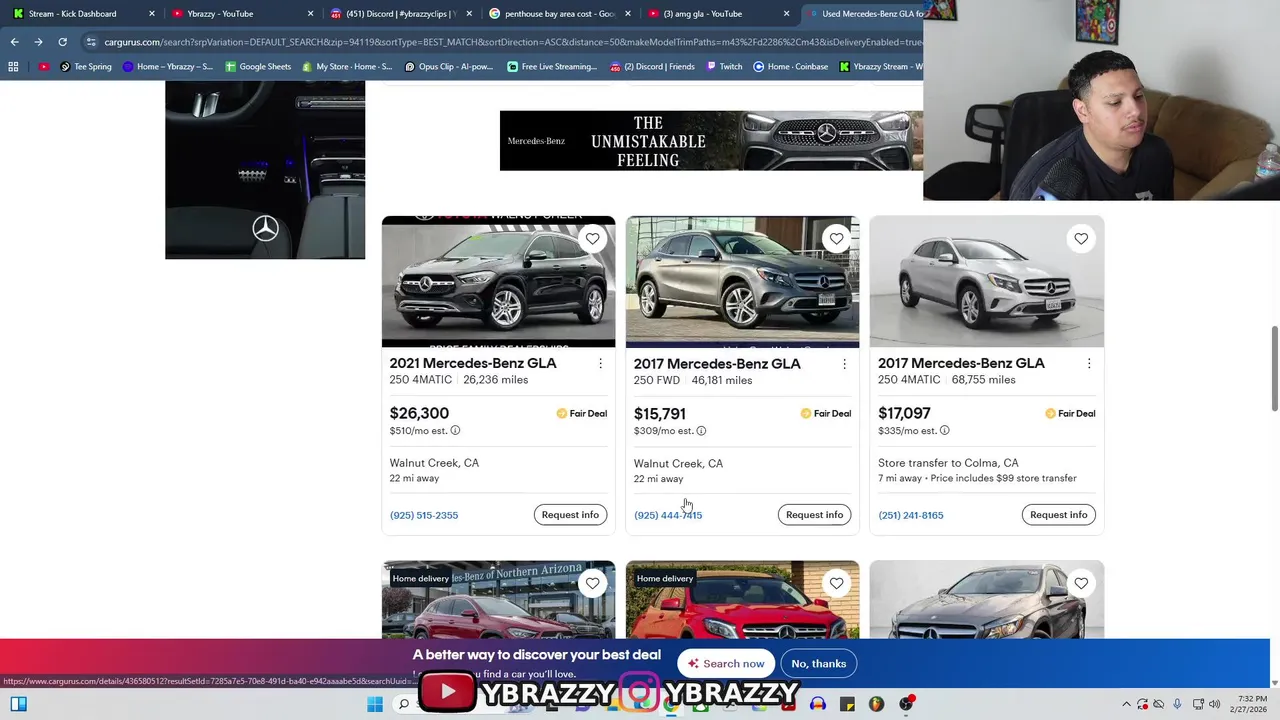
Task: Open the 2021 Mercedes-Benz GLA title link
Action: pyautogui.click(x=473, y=363)
